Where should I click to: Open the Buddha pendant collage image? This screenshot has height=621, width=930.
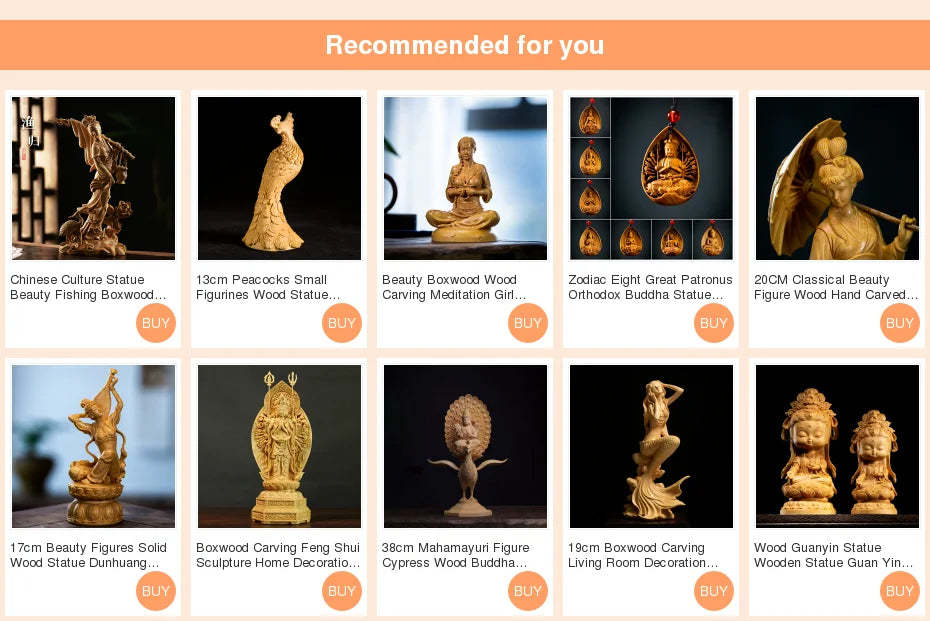tap(651, 179)
